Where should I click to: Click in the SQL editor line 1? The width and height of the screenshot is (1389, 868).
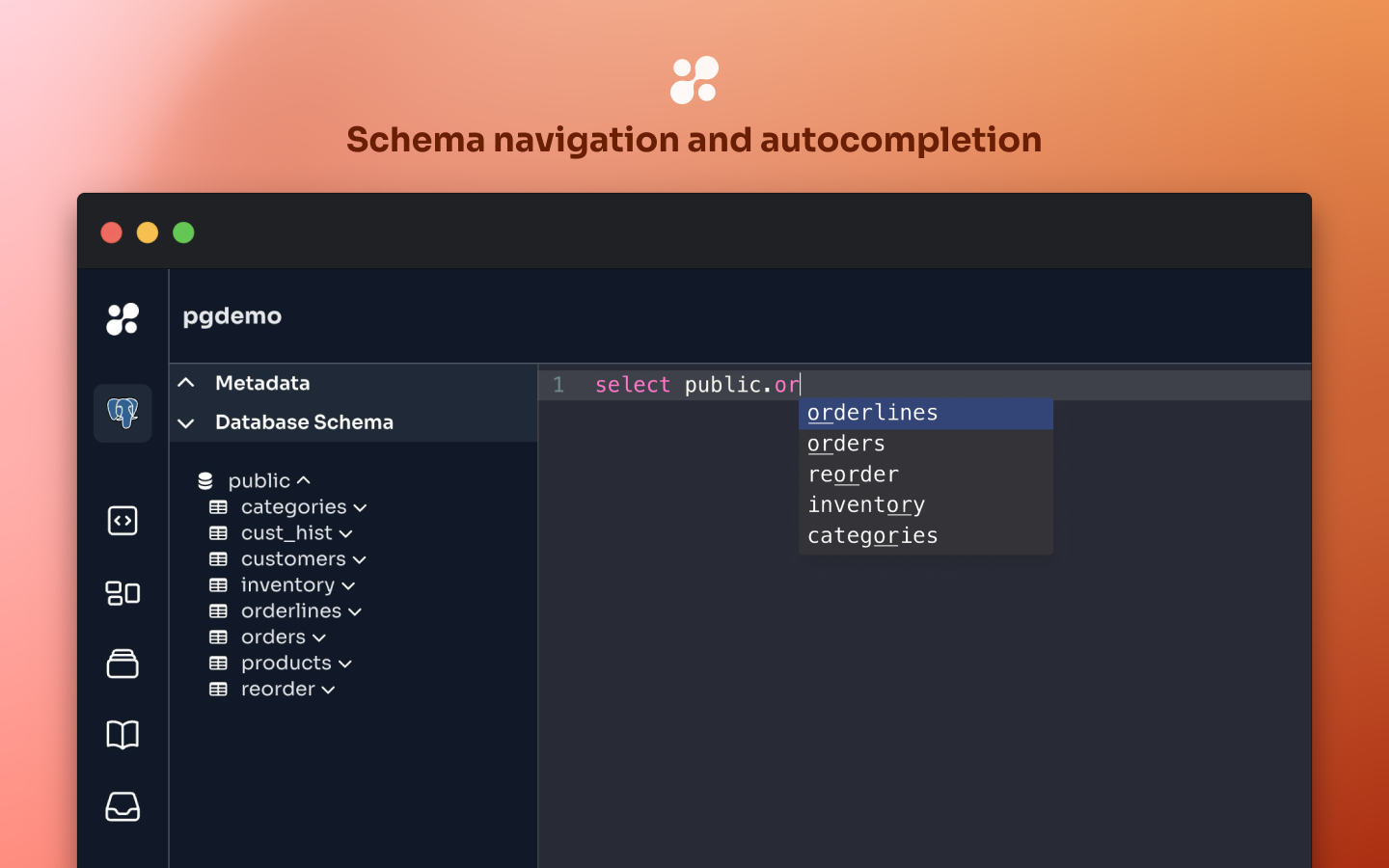[965, 385]
